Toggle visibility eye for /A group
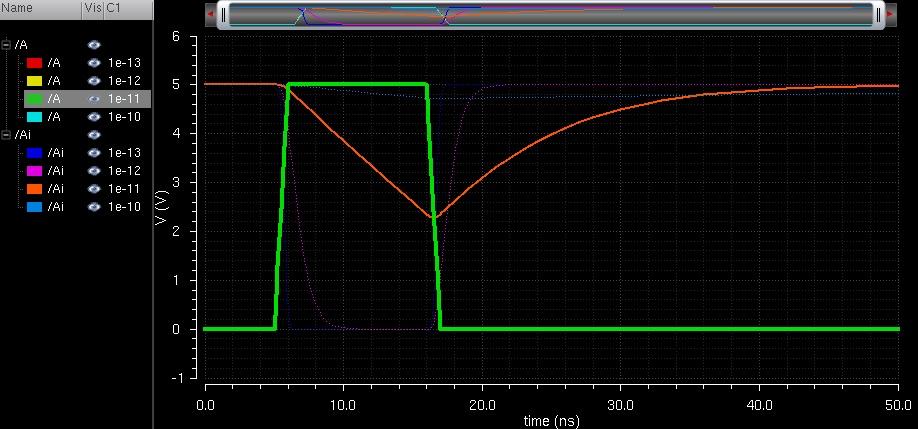Viewport: 918px width, 429px height. click(x=94, y=45)
